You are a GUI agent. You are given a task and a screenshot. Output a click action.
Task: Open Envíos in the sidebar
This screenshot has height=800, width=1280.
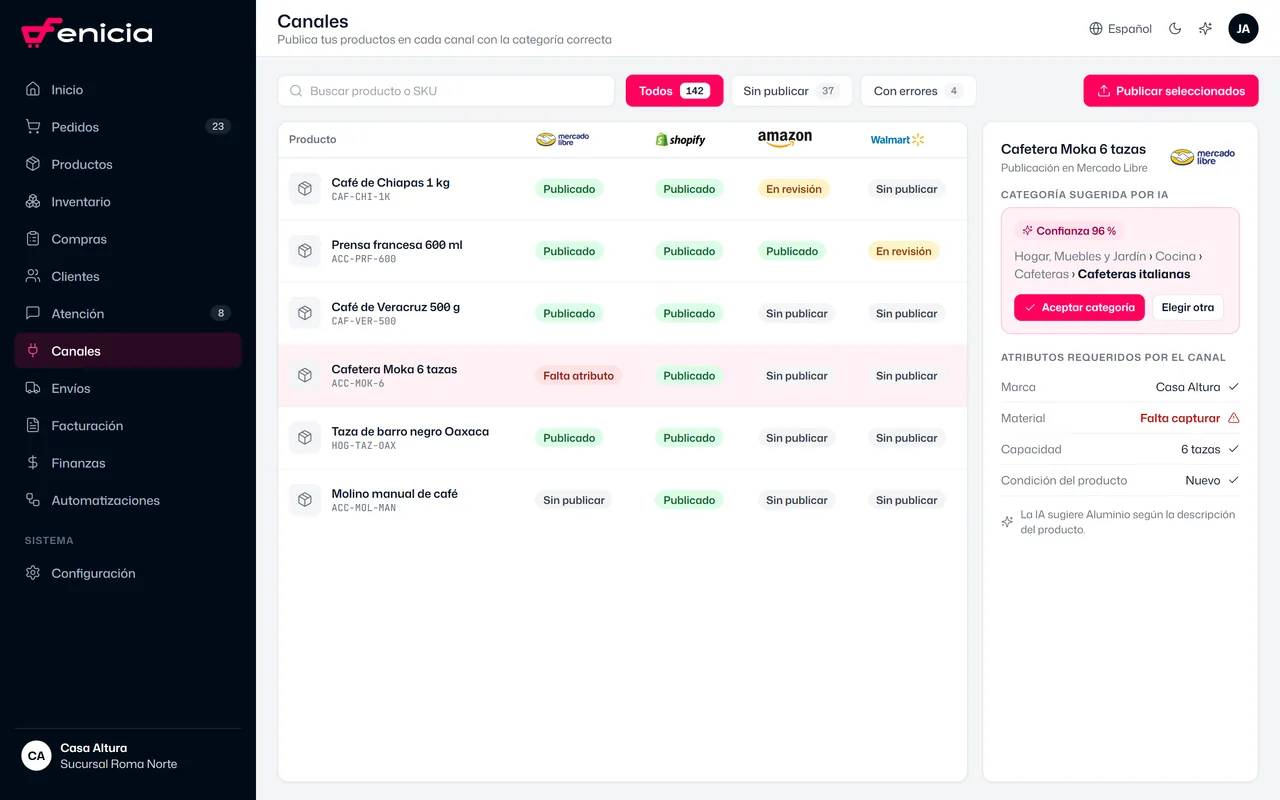point(128,388)
